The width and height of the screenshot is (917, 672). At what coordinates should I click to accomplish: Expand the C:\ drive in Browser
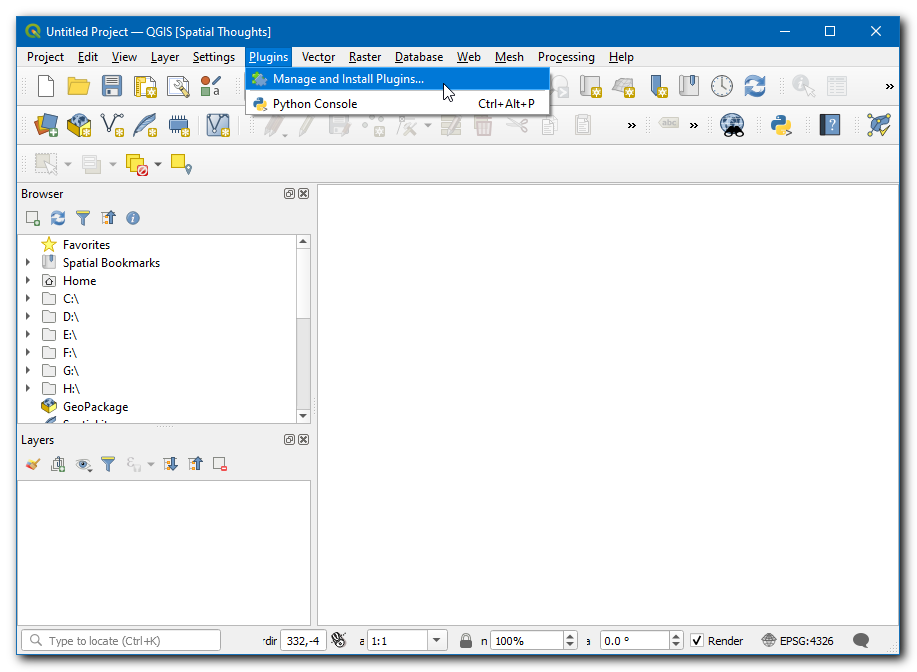click(28, 299)
